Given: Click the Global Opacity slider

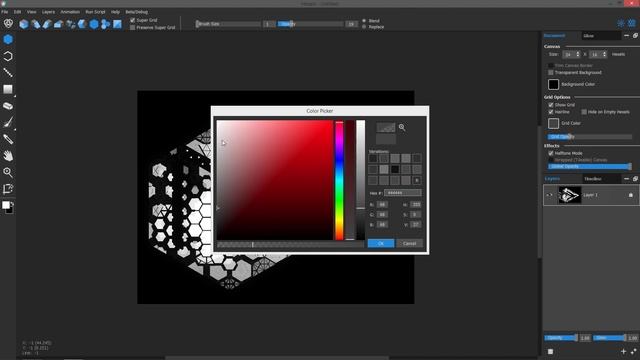Looking at the screenshot, I should [590, 167].
